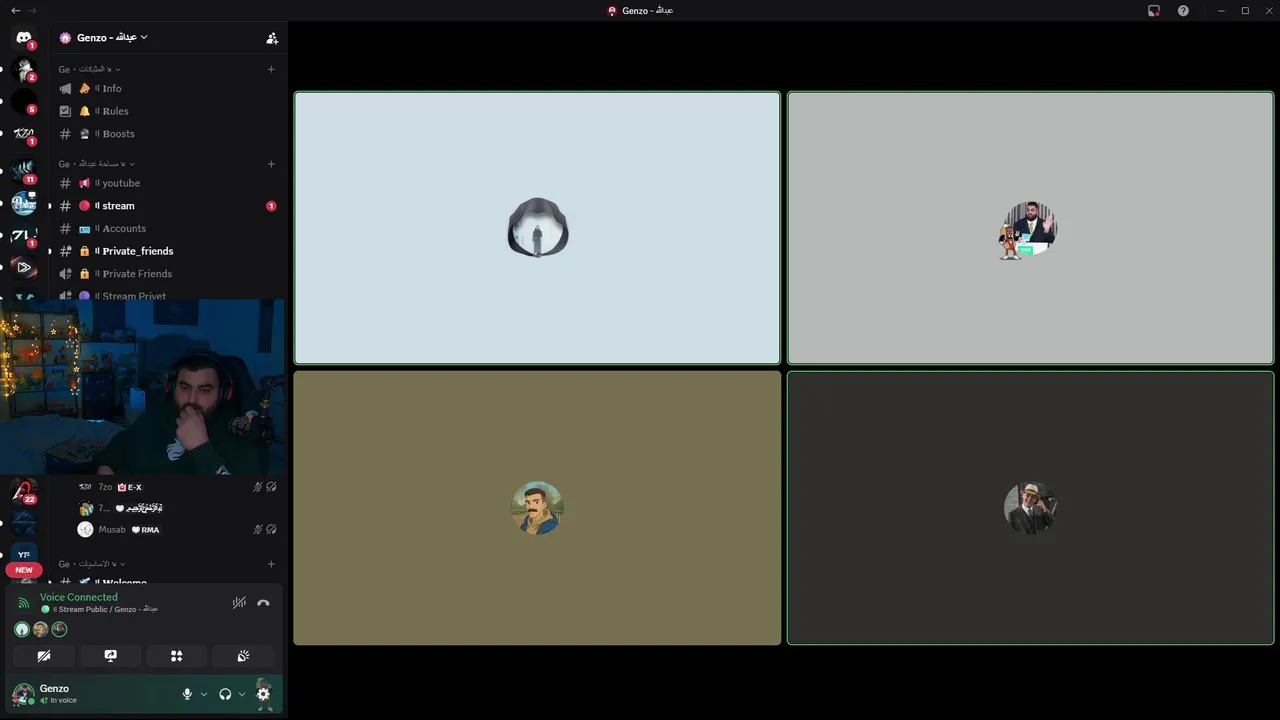Join the Private Friends voice channel
Viewport: 1280px width, 720px height.
pyautogui.click(x=167, y=274)
